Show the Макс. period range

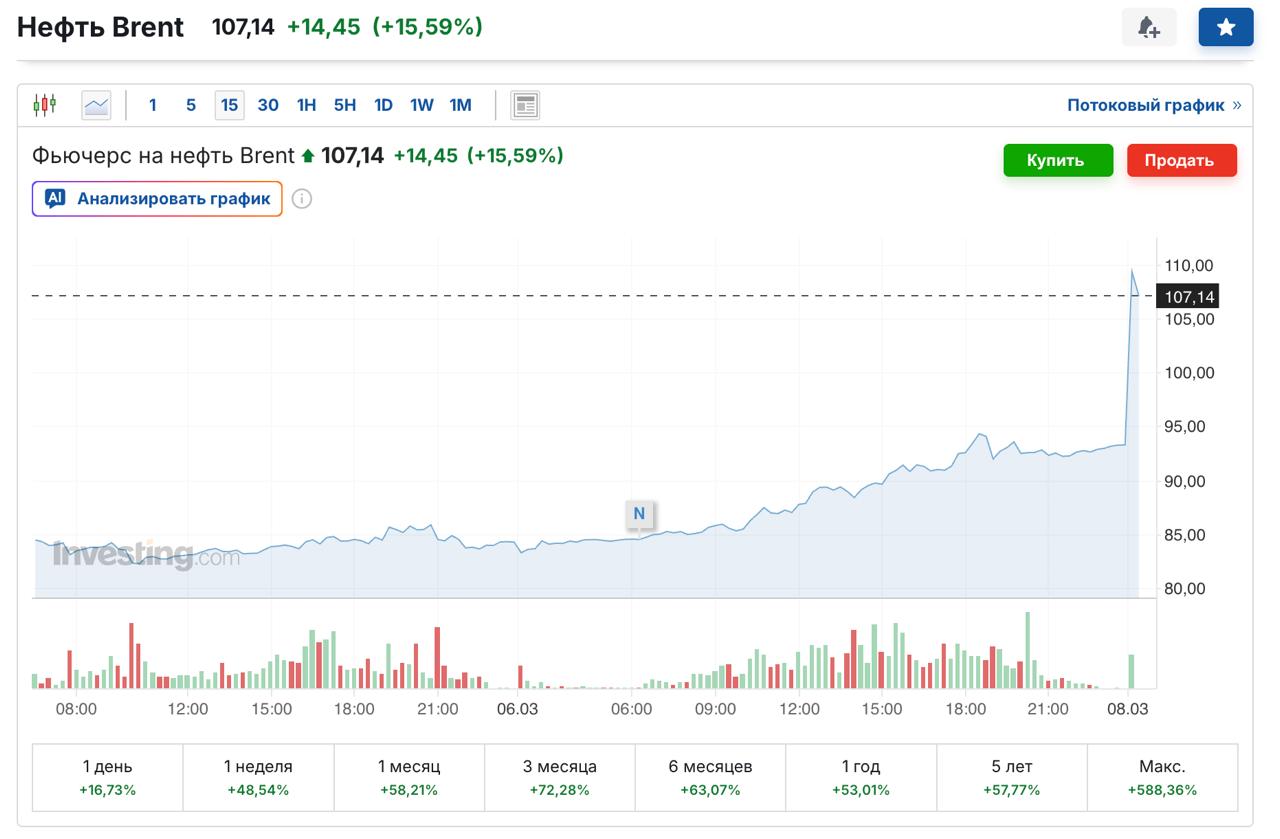click(x=1162, y=777)
